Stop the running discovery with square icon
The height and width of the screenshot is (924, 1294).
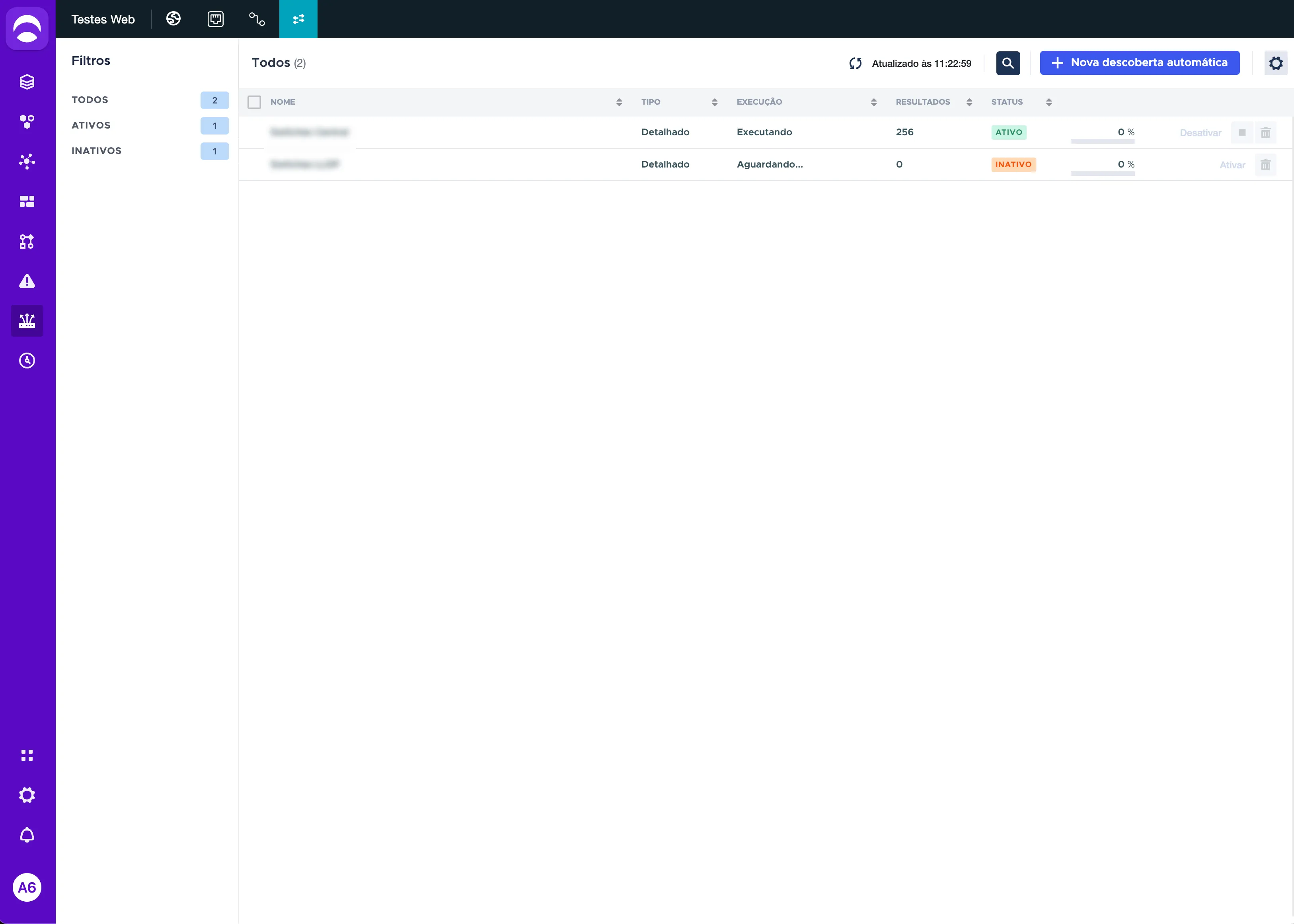1241,133
